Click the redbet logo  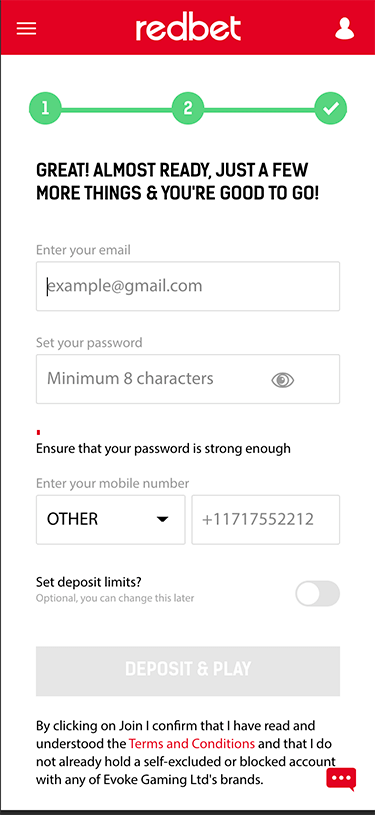click(x=188, y=28)
